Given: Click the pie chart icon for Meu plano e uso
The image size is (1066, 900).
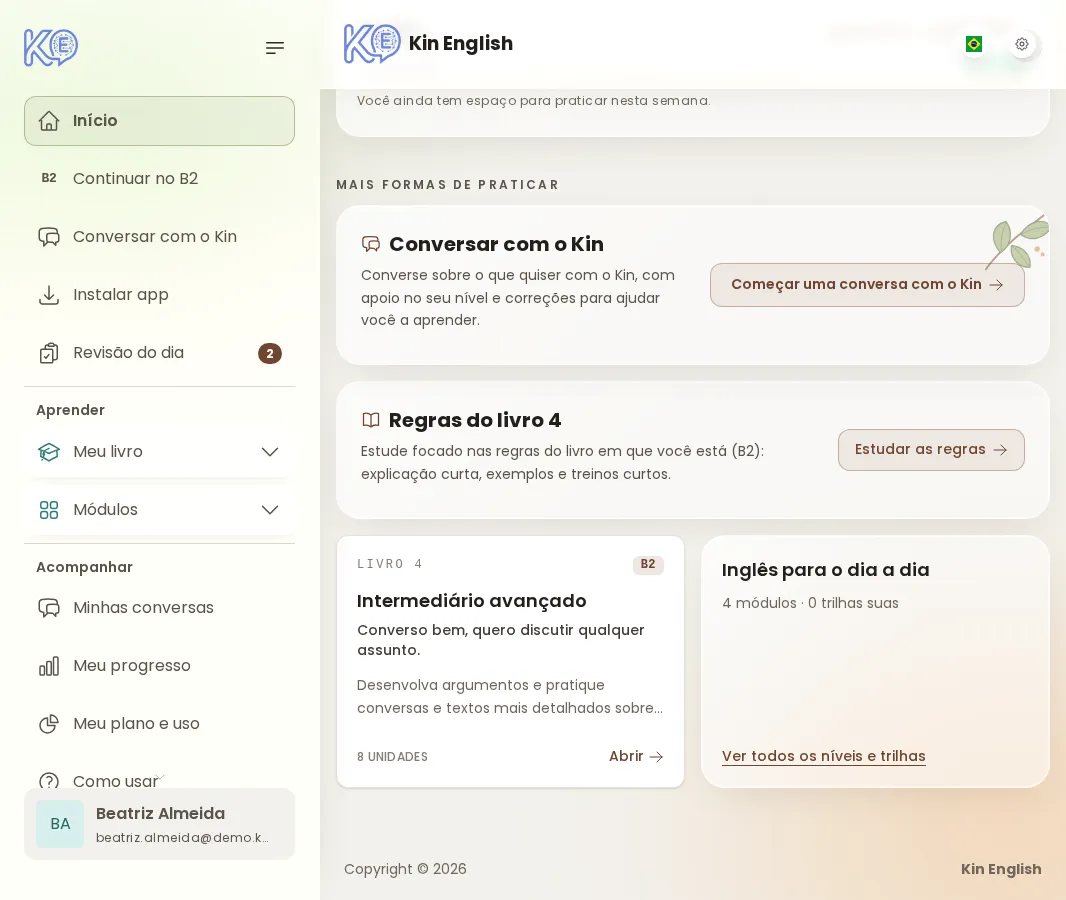Looking at the screenshot, I should [x=49, y=724].
